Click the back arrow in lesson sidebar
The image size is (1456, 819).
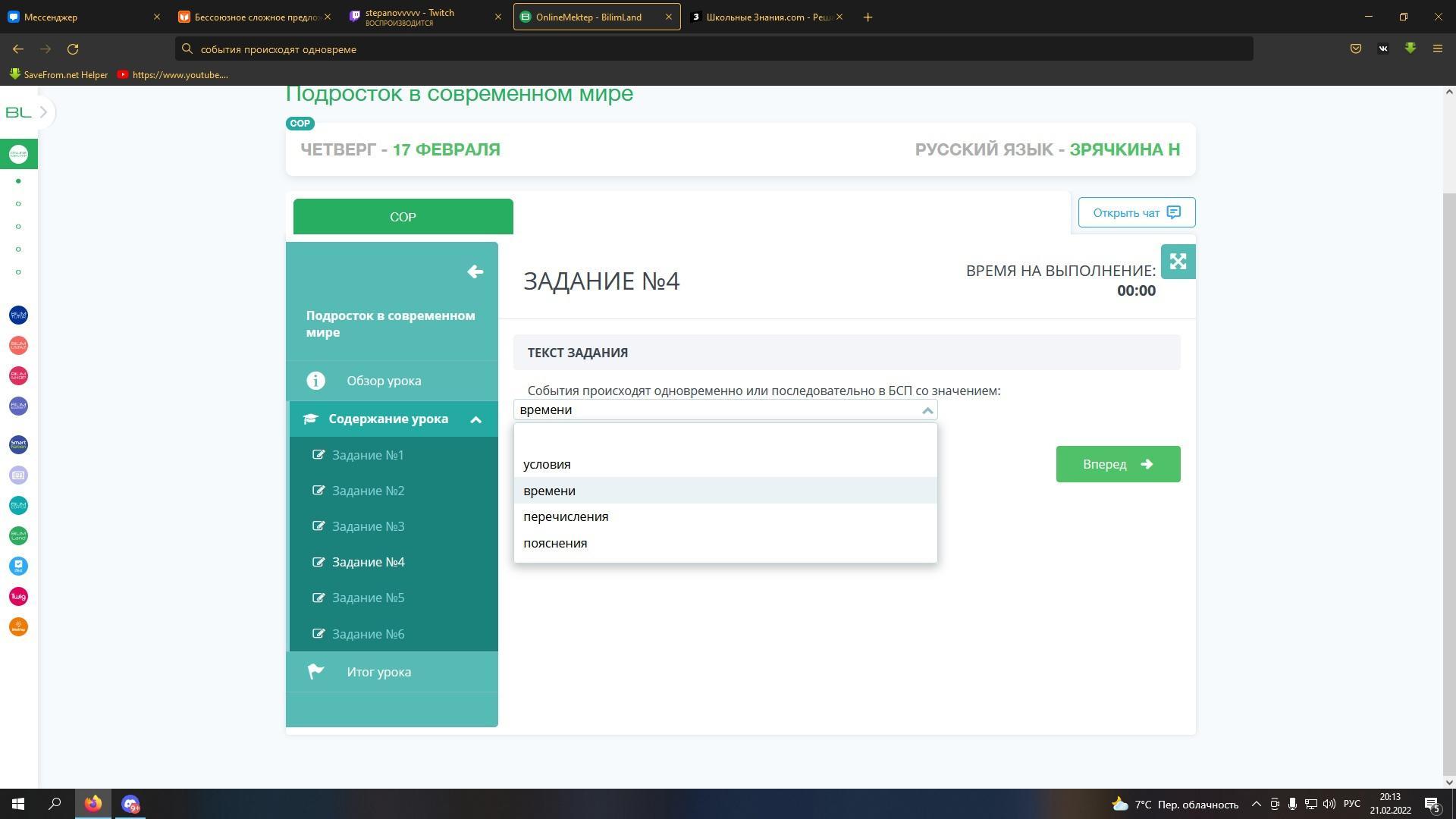click(x=475, y=271)
